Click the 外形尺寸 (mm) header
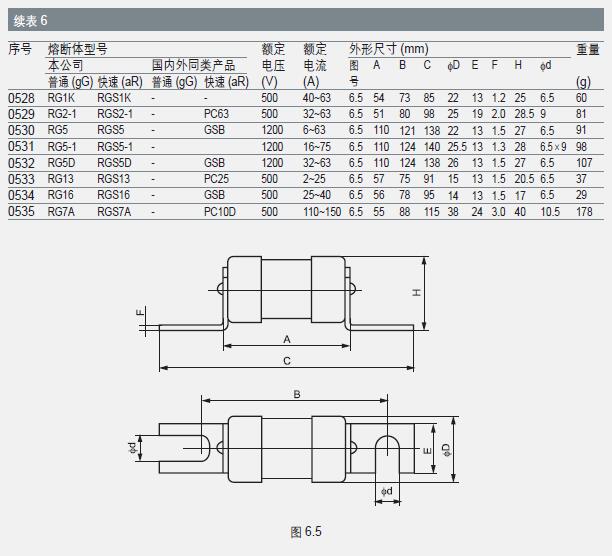This screenshot has width=612, height=556. coord(388,48)
